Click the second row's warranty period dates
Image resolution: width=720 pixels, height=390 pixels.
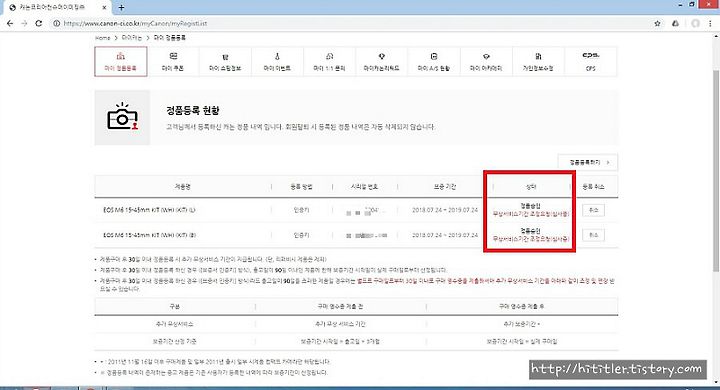coord(445,235)
